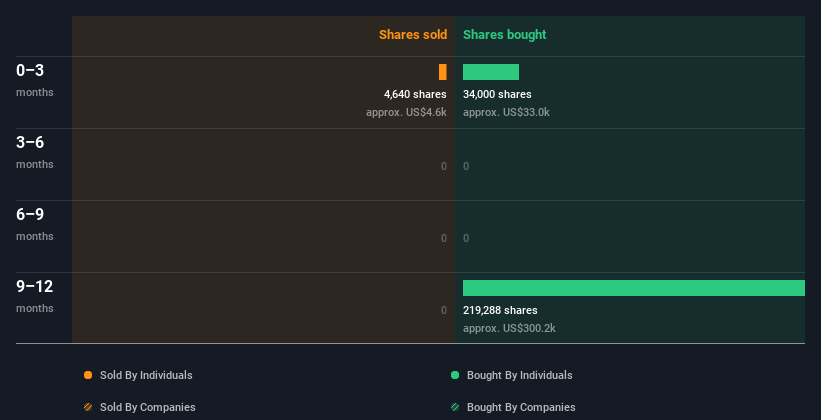Viewport: 821px width, 420px height.
Task: Click the 6–9 months sold zero value
Action: click(443, 238)
